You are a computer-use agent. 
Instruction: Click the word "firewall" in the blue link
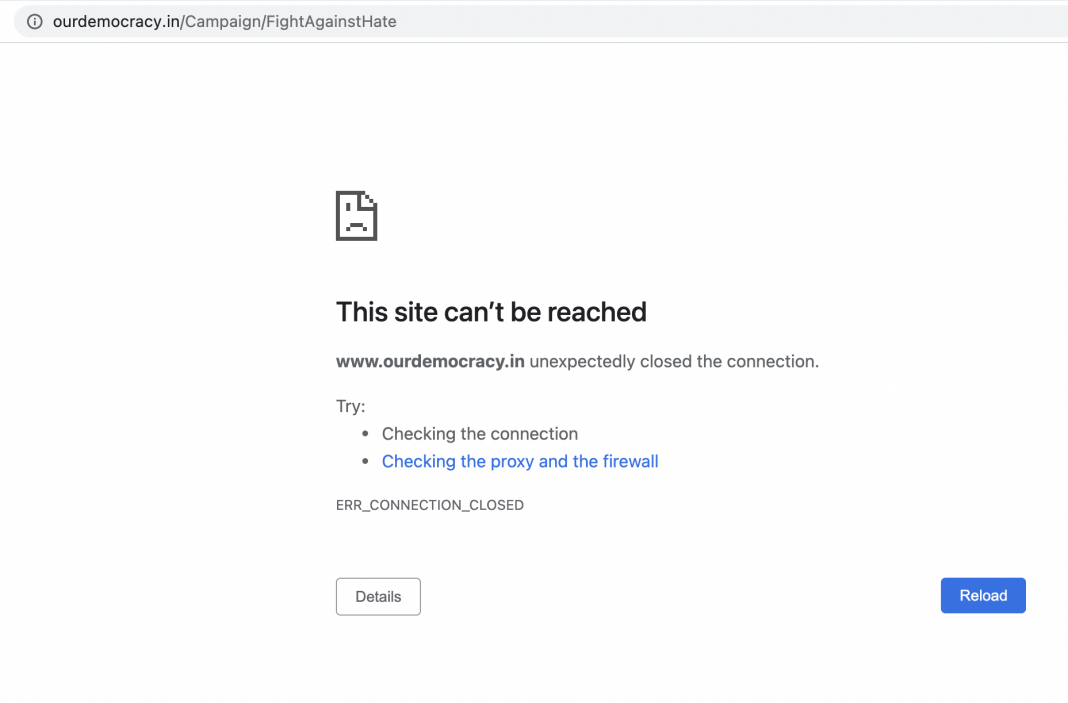[x=628, y=461]
